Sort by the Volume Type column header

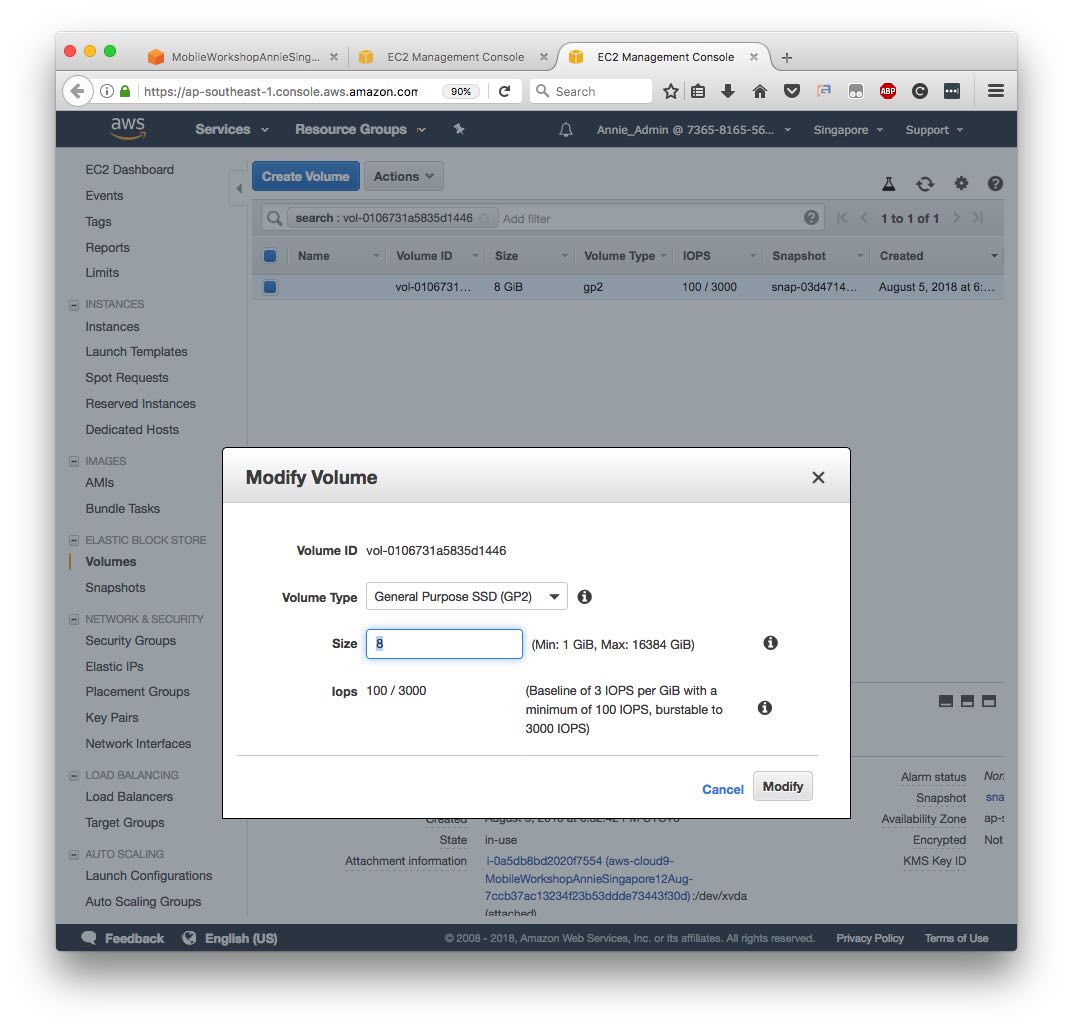(x=619, y=256)
